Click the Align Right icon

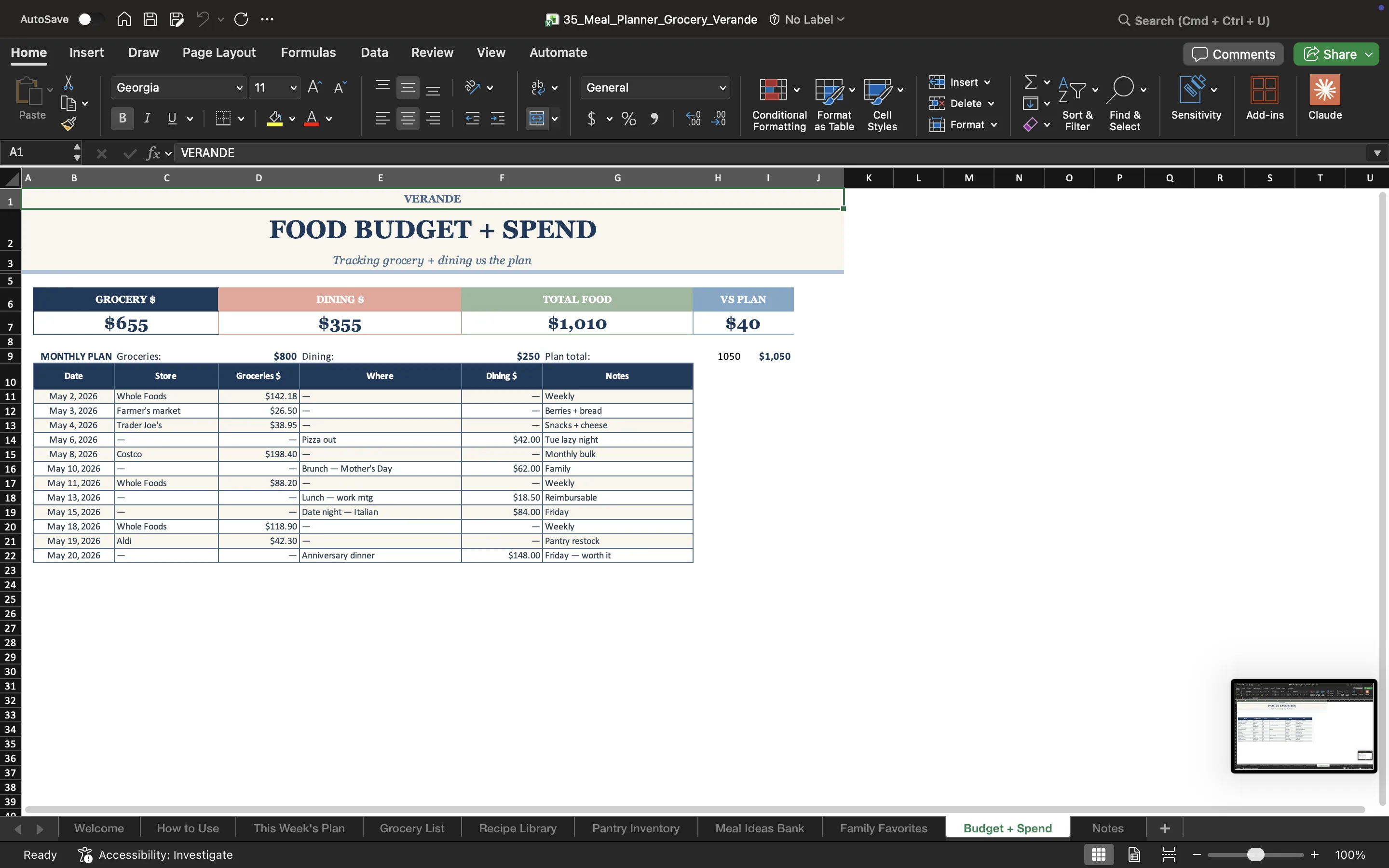pos(434,119)
